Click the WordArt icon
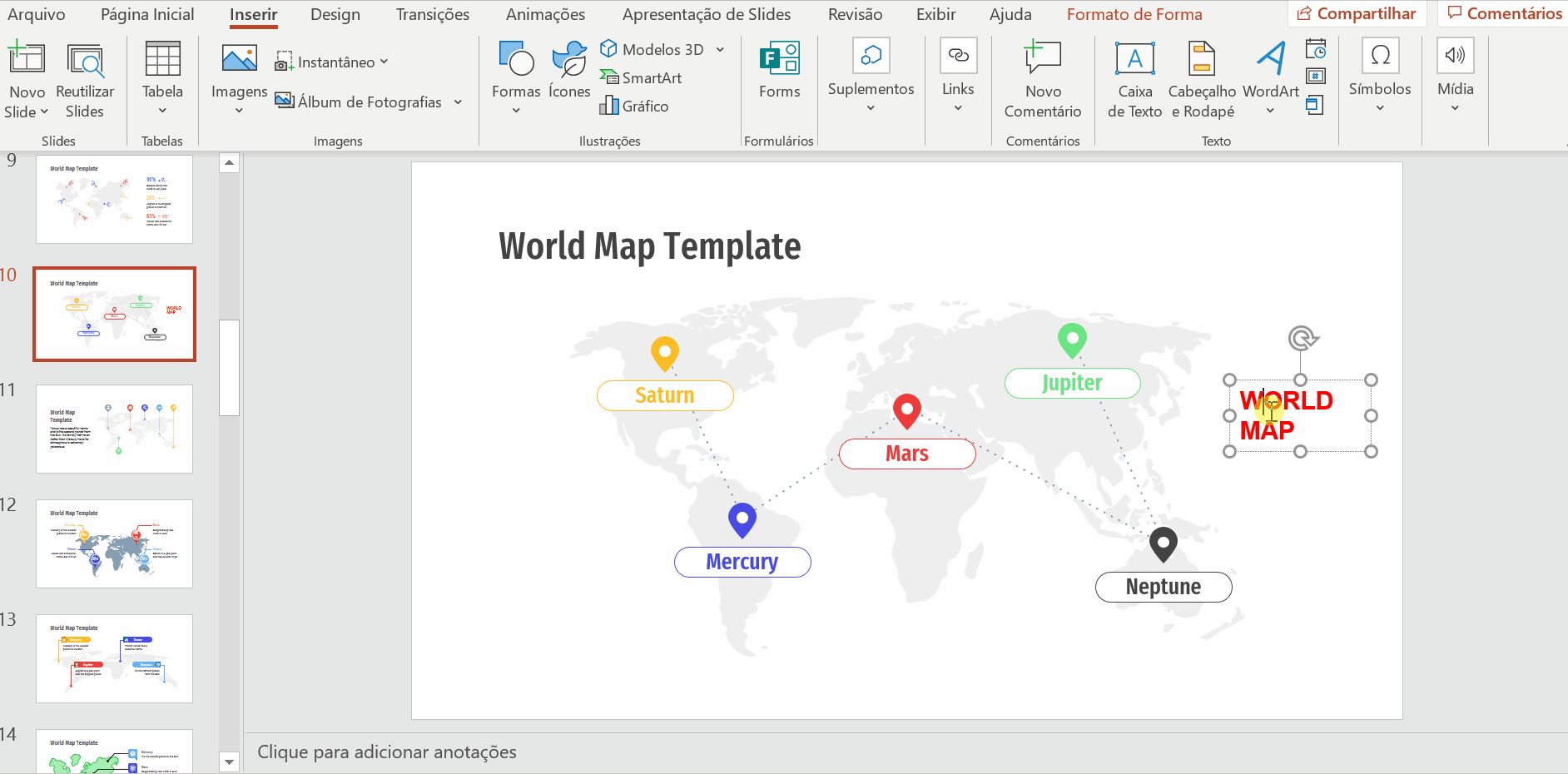The width and height of the screenshot is (1568, 774). [1271, 59]
